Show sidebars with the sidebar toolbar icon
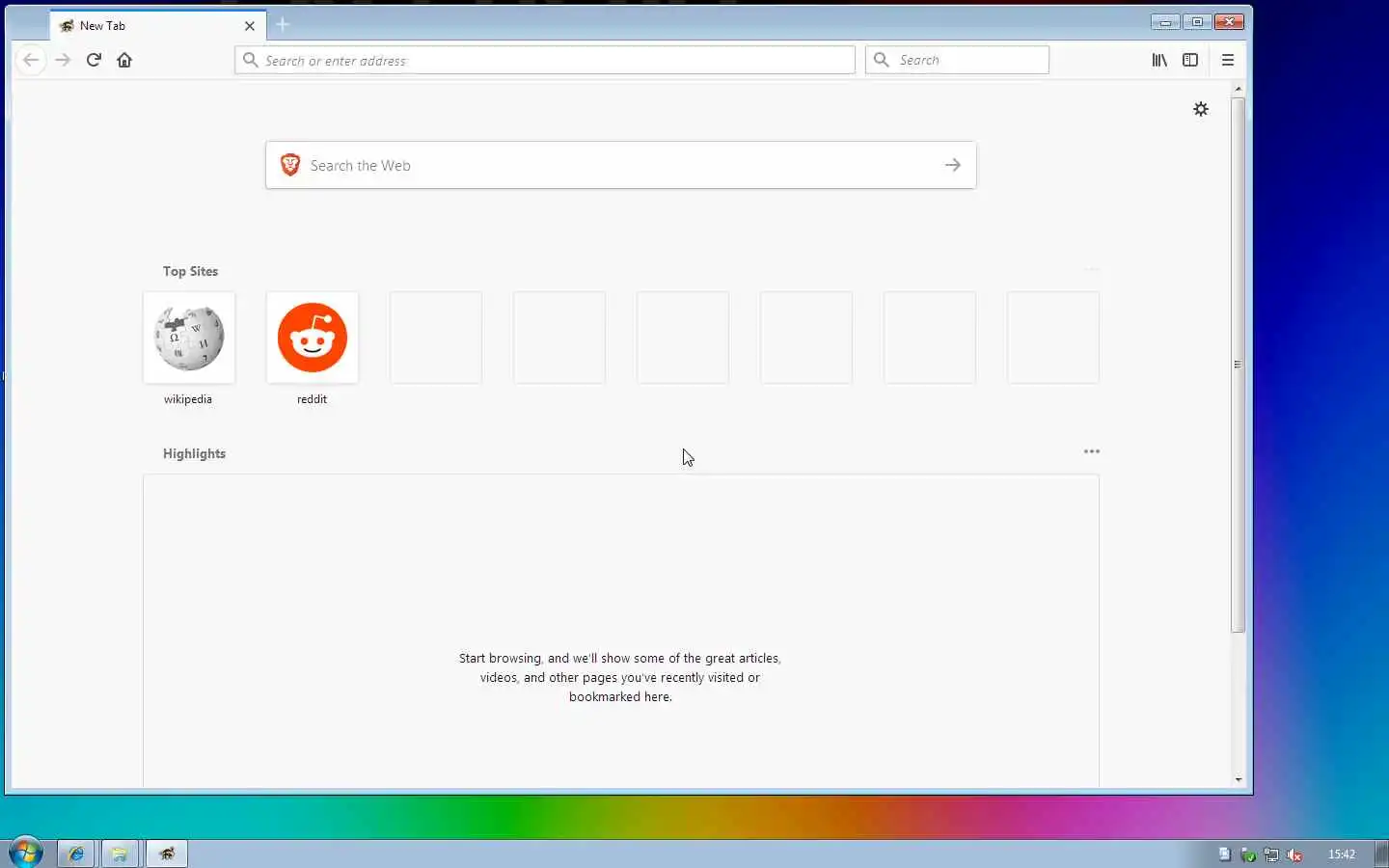1389x868 pixels. point(1190,60)
